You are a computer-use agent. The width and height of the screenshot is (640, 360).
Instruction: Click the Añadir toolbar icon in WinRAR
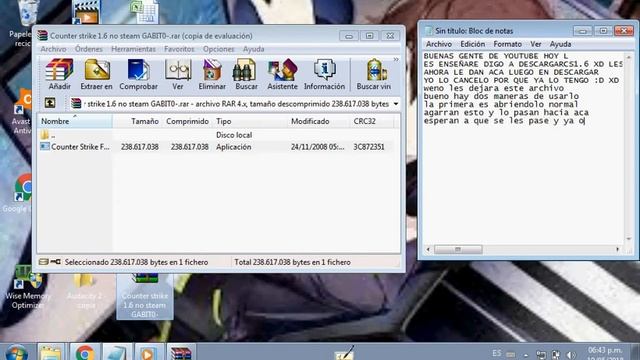coord(60,74)
